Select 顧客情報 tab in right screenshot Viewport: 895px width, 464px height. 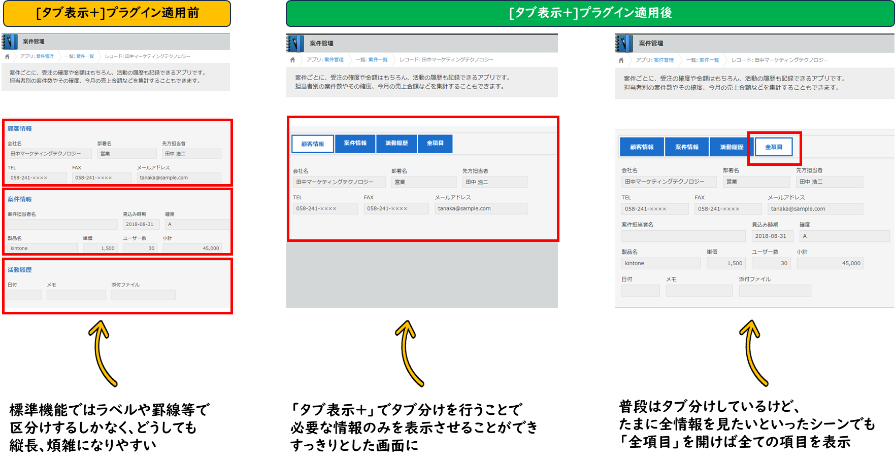(x=642, y=147)
